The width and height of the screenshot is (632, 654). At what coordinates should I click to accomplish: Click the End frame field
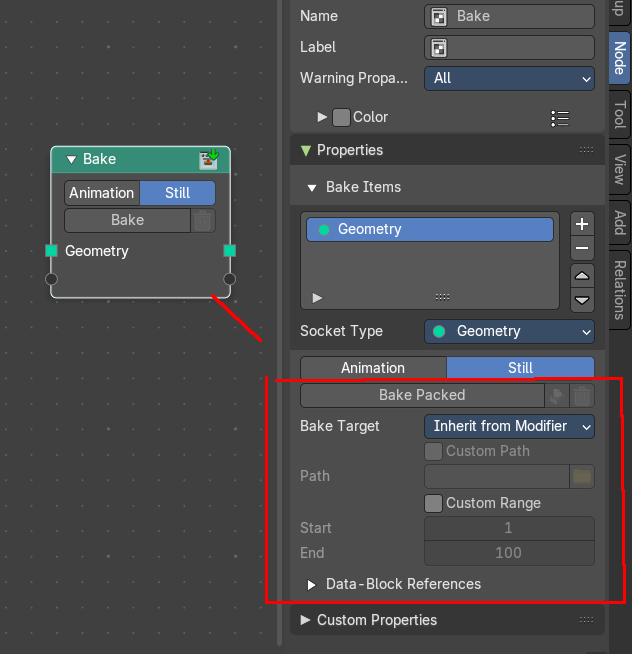coord(509,553)
